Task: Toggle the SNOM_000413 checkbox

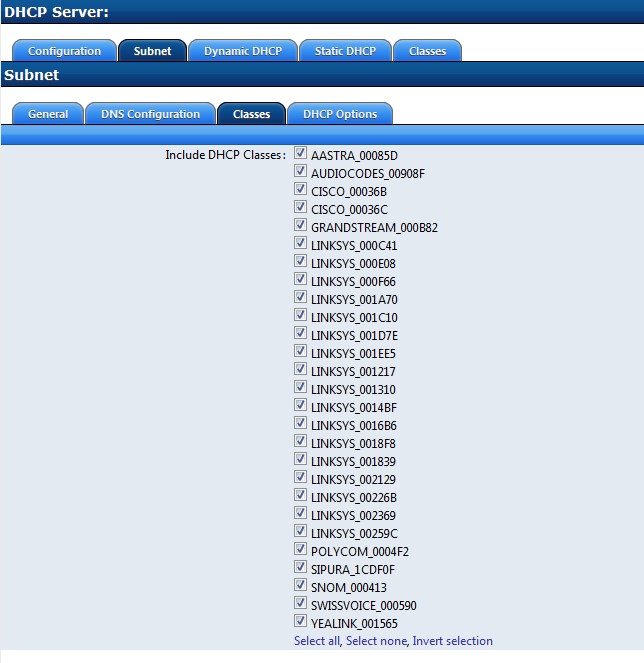Action: click(300, 585)
